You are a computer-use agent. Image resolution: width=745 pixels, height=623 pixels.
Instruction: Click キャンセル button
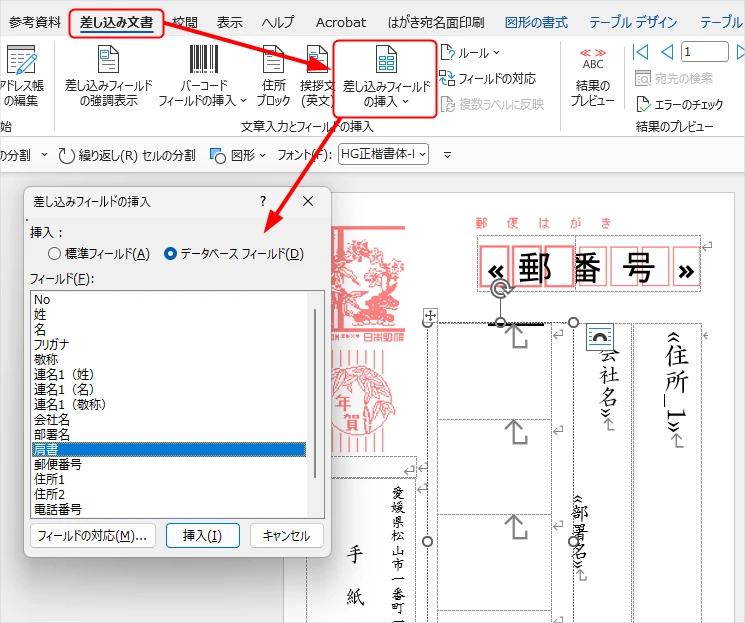click(287, 536)
